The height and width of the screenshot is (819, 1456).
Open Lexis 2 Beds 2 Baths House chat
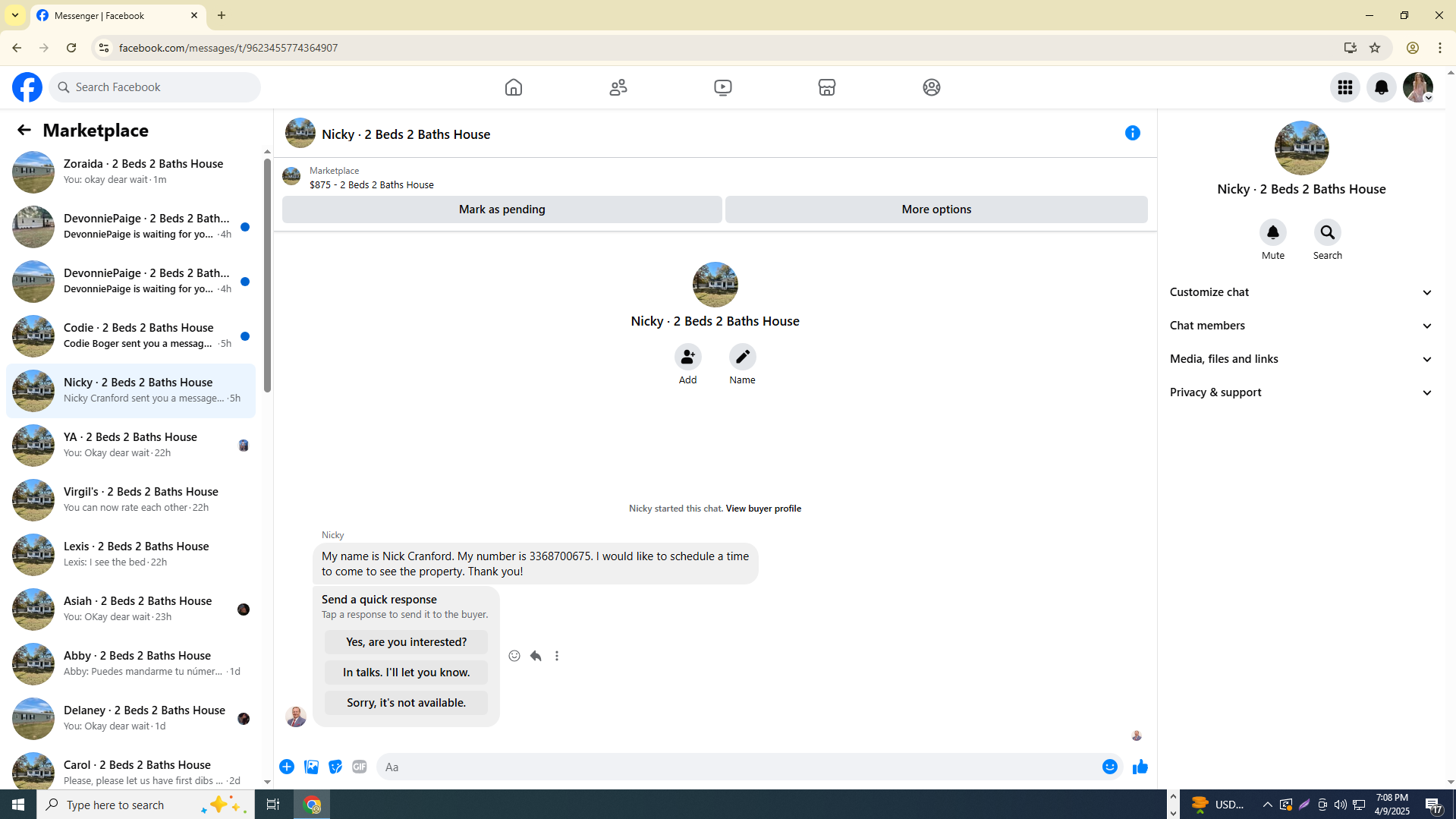[131, 555]
